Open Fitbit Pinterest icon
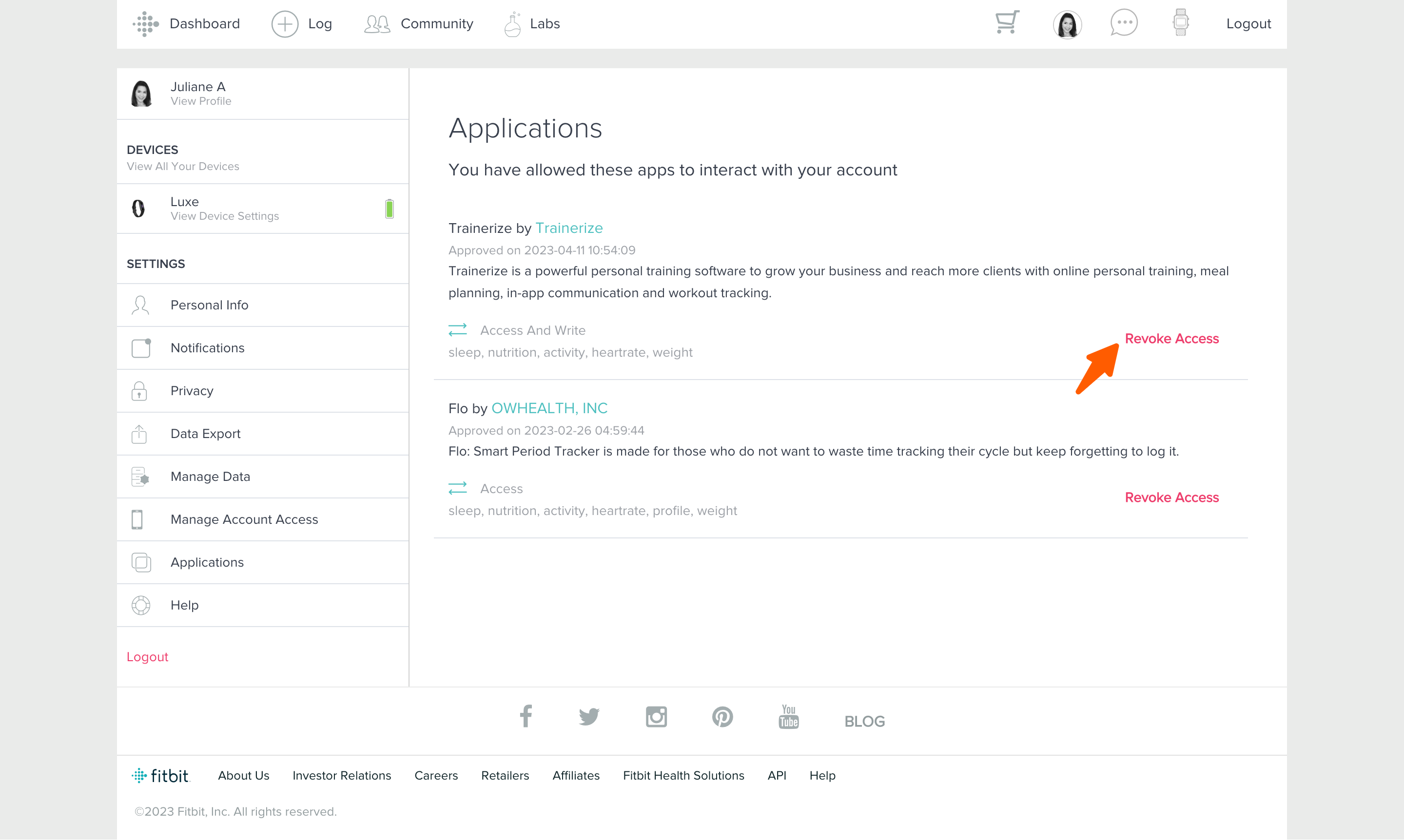 pos(722,717)
